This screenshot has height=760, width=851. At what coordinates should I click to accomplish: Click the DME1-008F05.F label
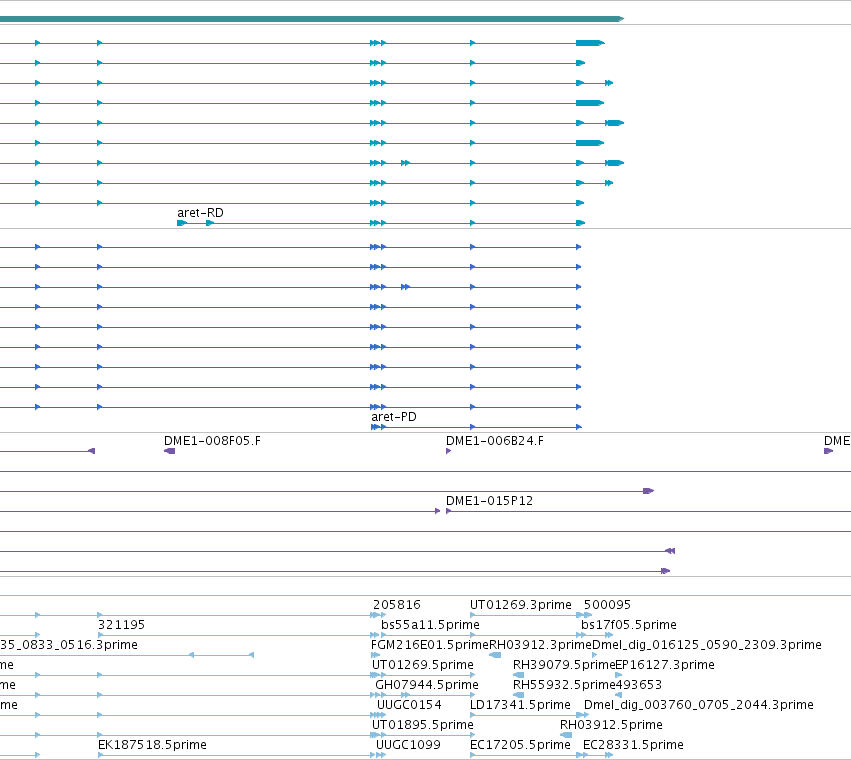click(212, 441)
